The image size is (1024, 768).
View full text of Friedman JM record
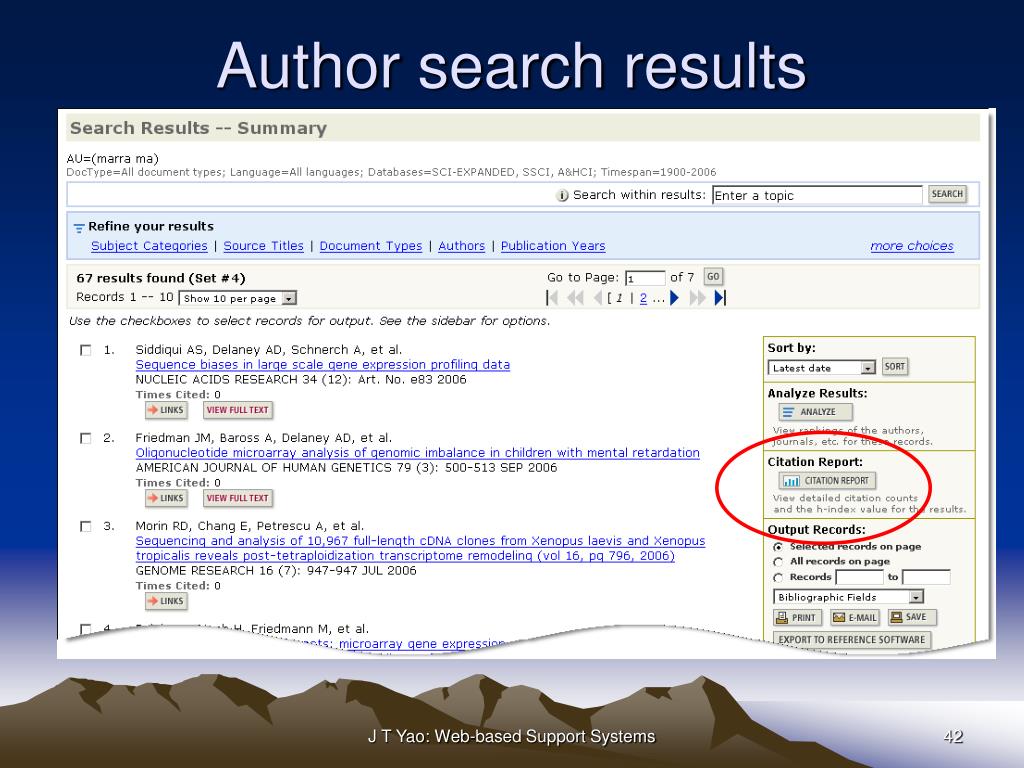[x=238, y=498]
